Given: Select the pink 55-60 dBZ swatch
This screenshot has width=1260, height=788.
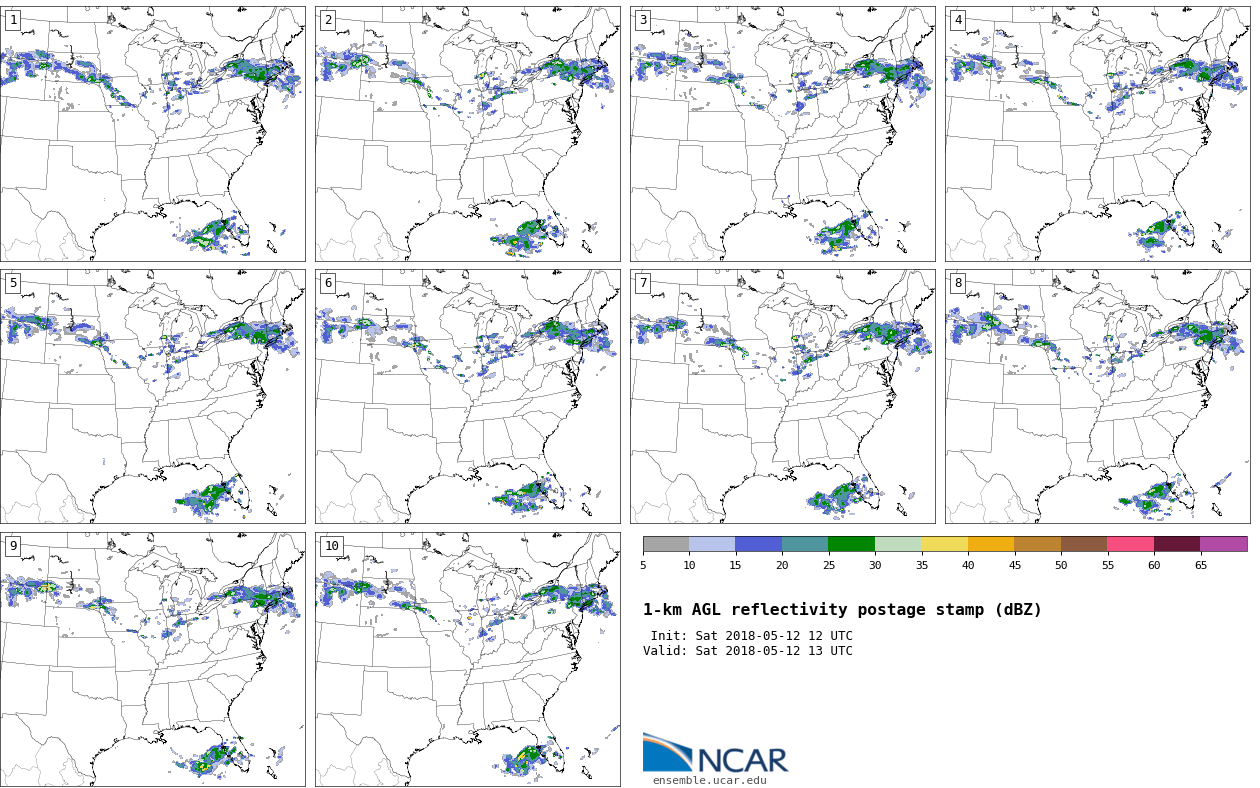Looking at the screenshot, I should [x=1130, y=544].
